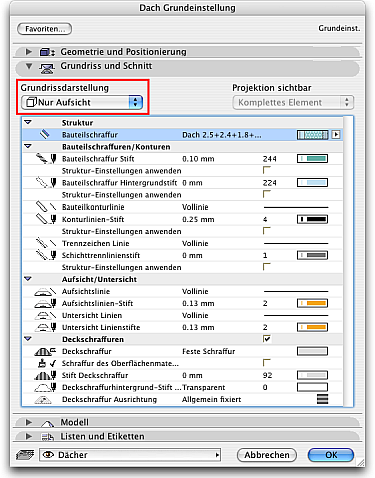
Task: Click the layer icon beside Dächer
Action: pos(25,455)
